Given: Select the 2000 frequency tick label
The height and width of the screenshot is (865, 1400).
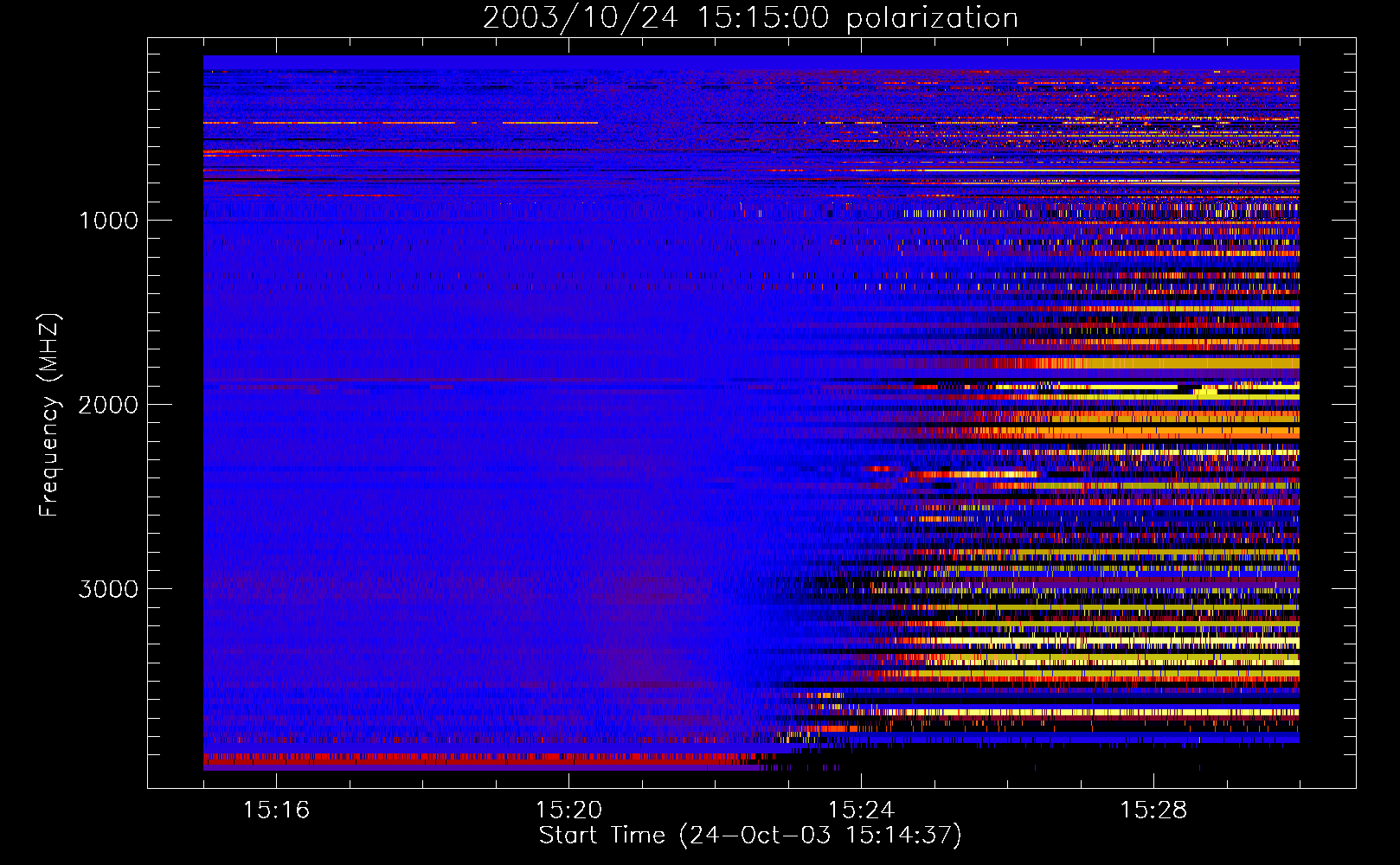Looking at the screenshot, I should [x=108, y=405].
